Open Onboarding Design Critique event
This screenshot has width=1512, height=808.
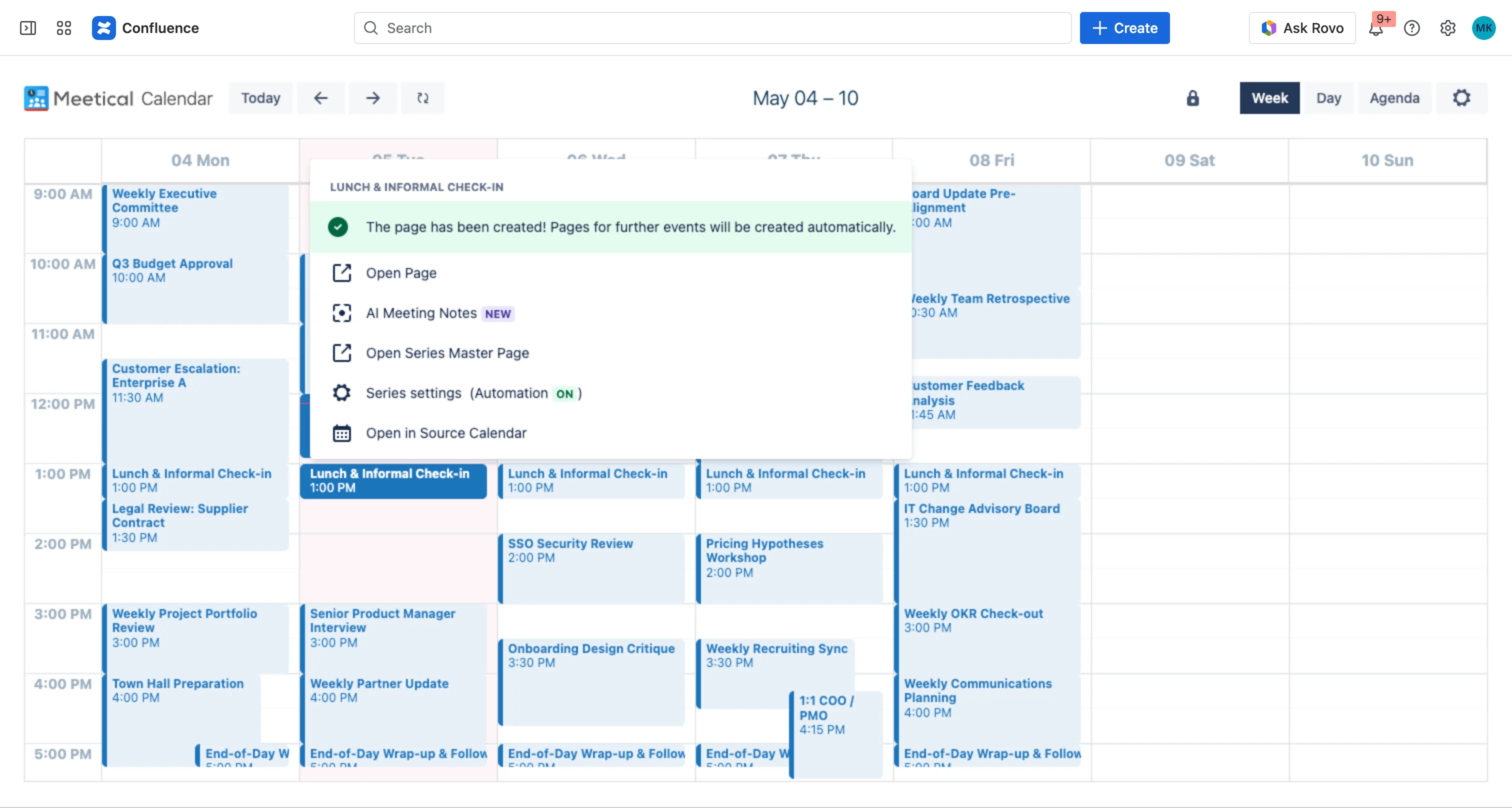pos(591,682)
